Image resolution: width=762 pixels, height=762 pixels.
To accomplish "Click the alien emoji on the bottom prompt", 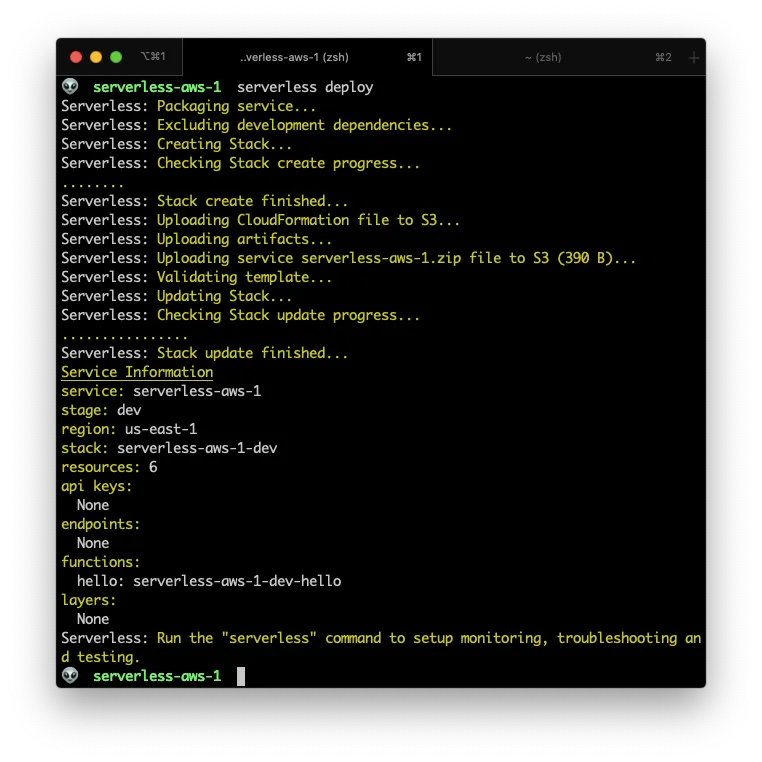I will pyautogui.click(x=70, y=675).
